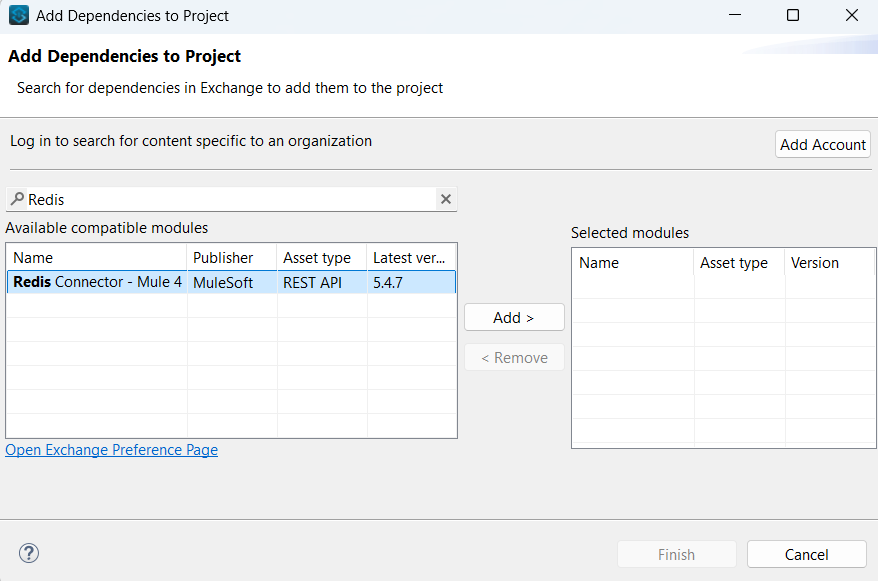The image size is (878, 581).
Task: Open Exchange Preference Page link
Action: tap(111, 450)
